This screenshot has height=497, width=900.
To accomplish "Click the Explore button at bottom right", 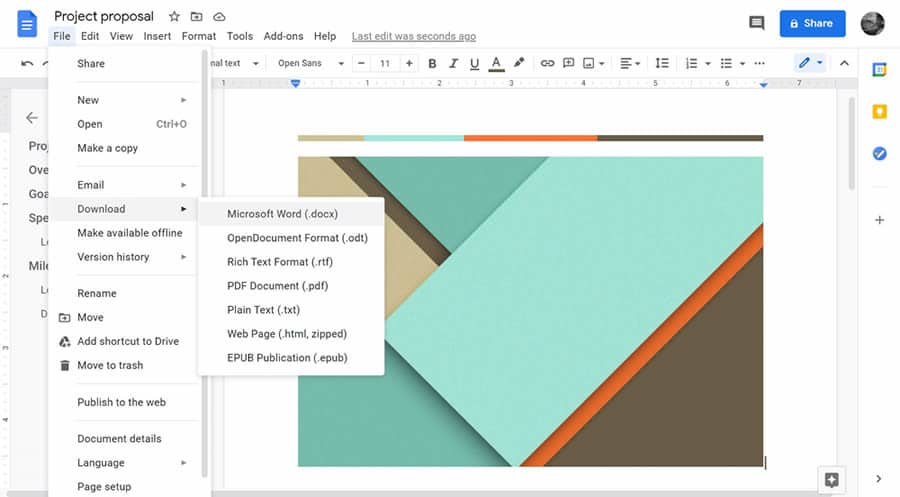I will [832, 480].
